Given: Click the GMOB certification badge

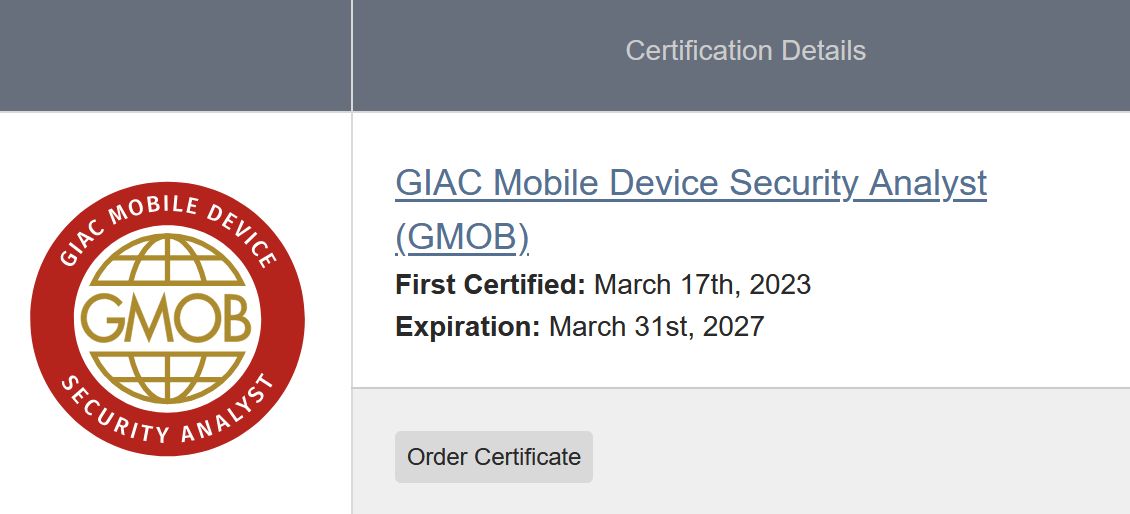Looking at the screenshot, I should [x=167, y=320].
